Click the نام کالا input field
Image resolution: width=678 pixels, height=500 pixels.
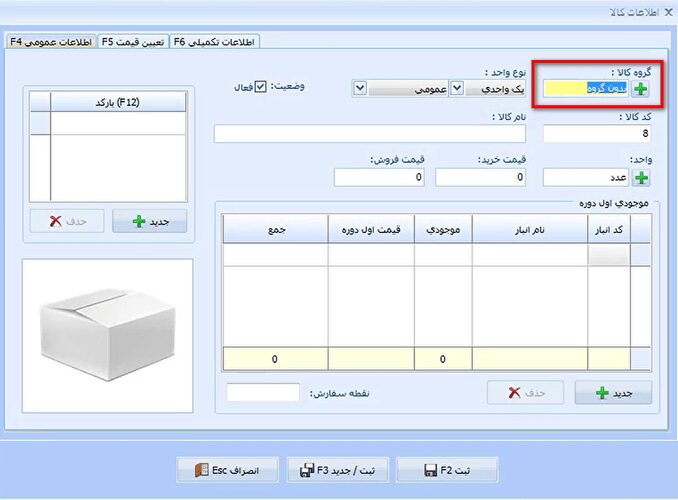point(370,134)
